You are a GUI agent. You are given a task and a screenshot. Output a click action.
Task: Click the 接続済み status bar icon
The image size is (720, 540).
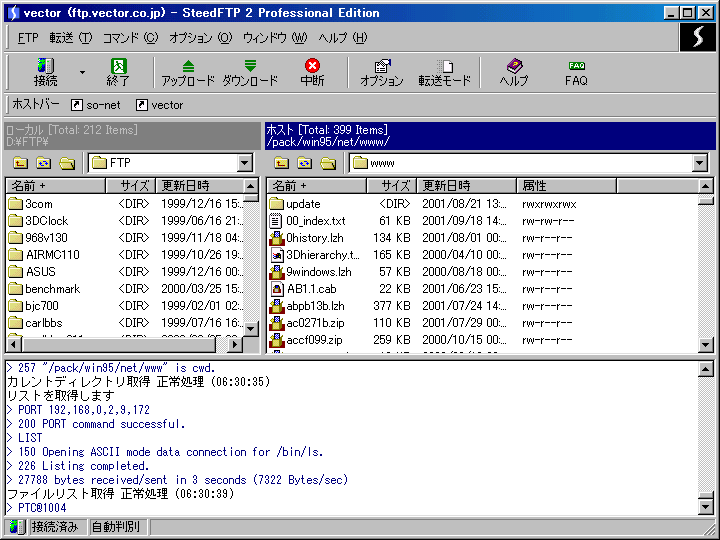click(17, 527)
